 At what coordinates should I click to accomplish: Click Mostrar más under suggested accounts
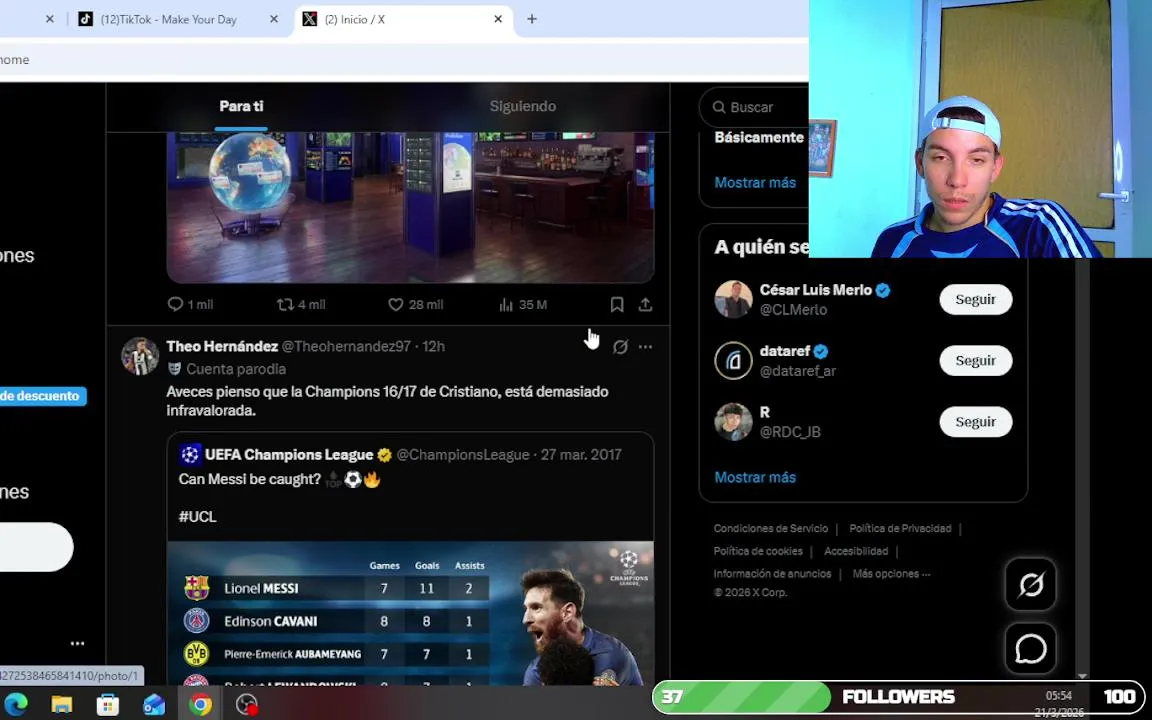(x=755, y=478)
